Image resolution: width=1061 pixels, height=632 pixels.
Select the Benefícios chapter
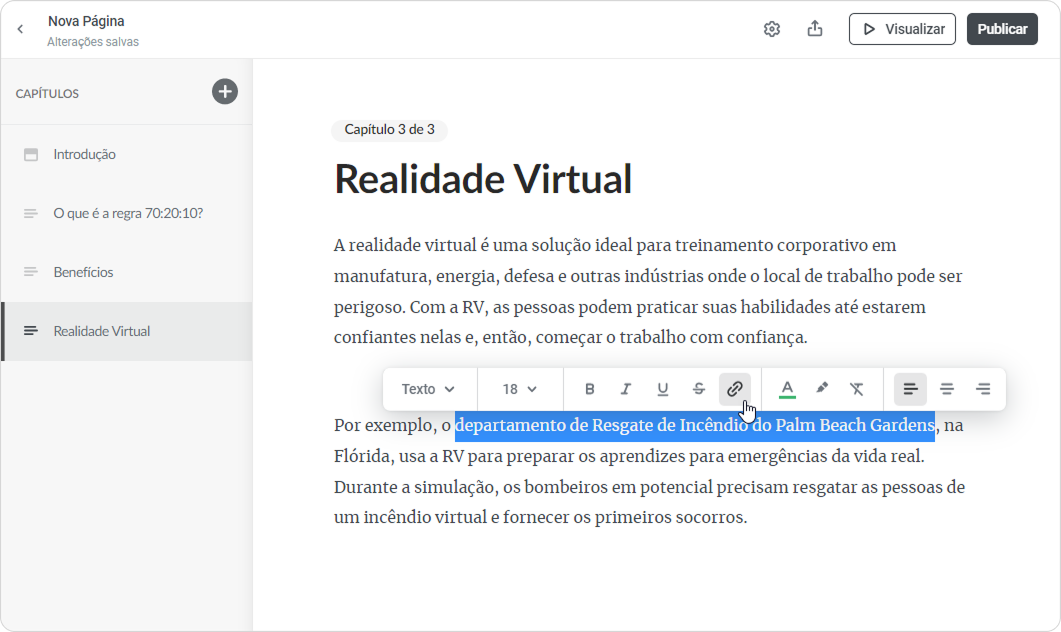point(83,272)
